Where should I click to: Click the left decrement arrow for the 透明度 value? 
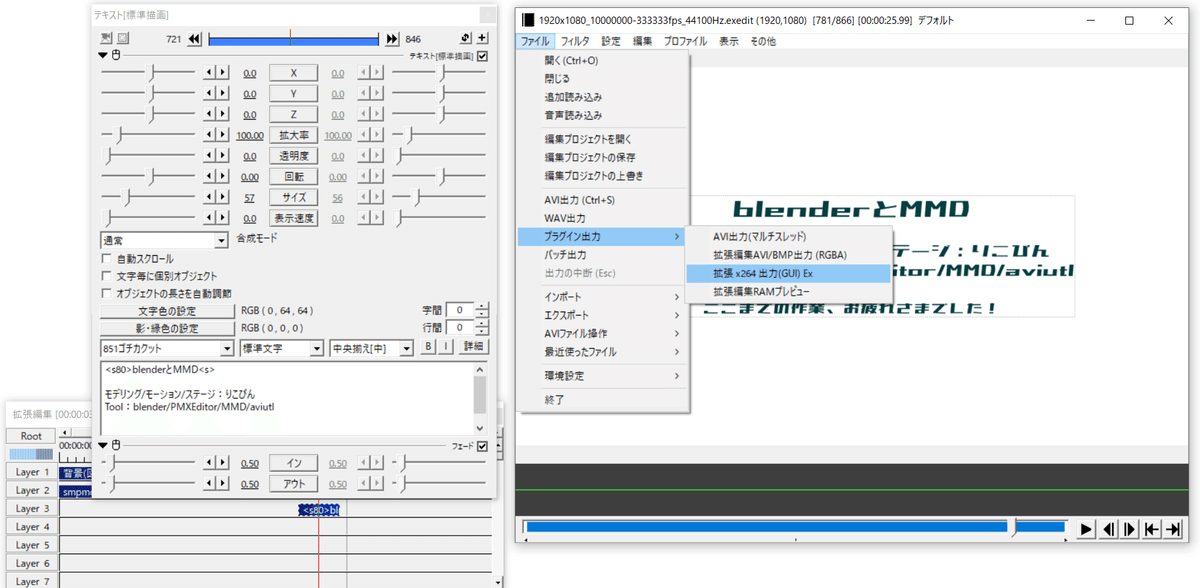209,156
